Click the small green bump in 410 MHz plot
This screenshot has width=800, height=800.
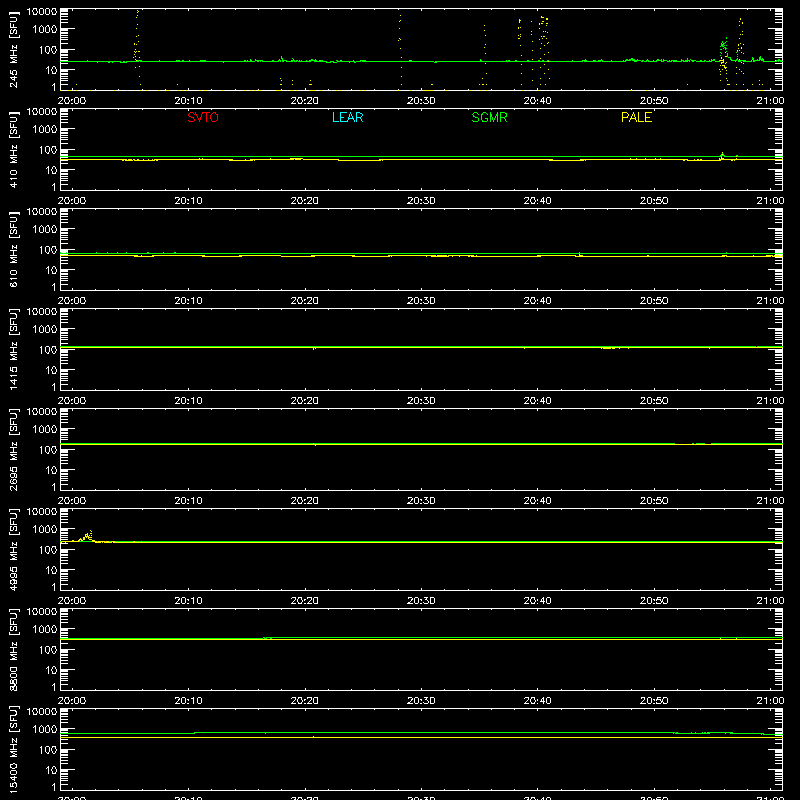coord(722,154)
